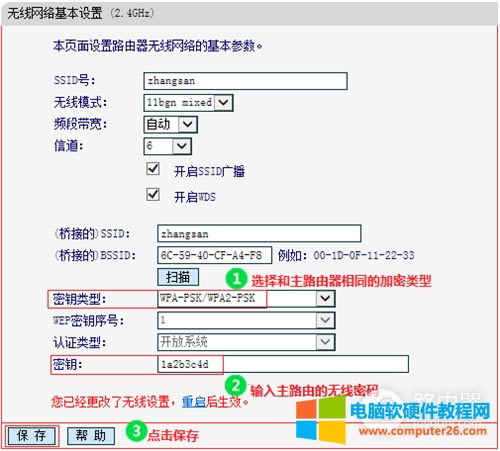Click the 开启SSID广播 label text
This screenshot has height=451, width=500.
(209, 171)
